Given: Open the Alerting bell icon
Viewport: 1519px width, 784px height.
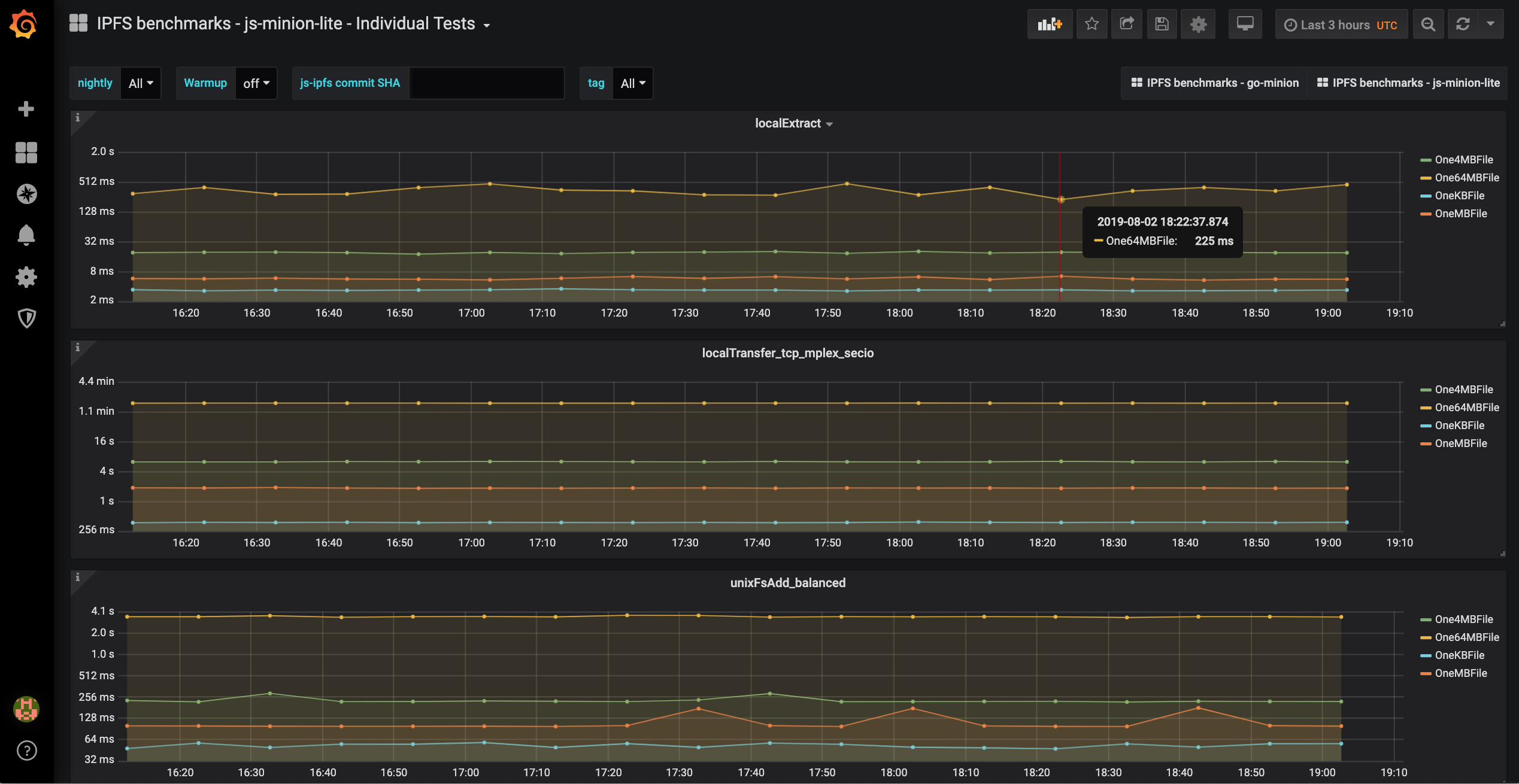Looking at the screenshot, I should (x=26, y=235).
